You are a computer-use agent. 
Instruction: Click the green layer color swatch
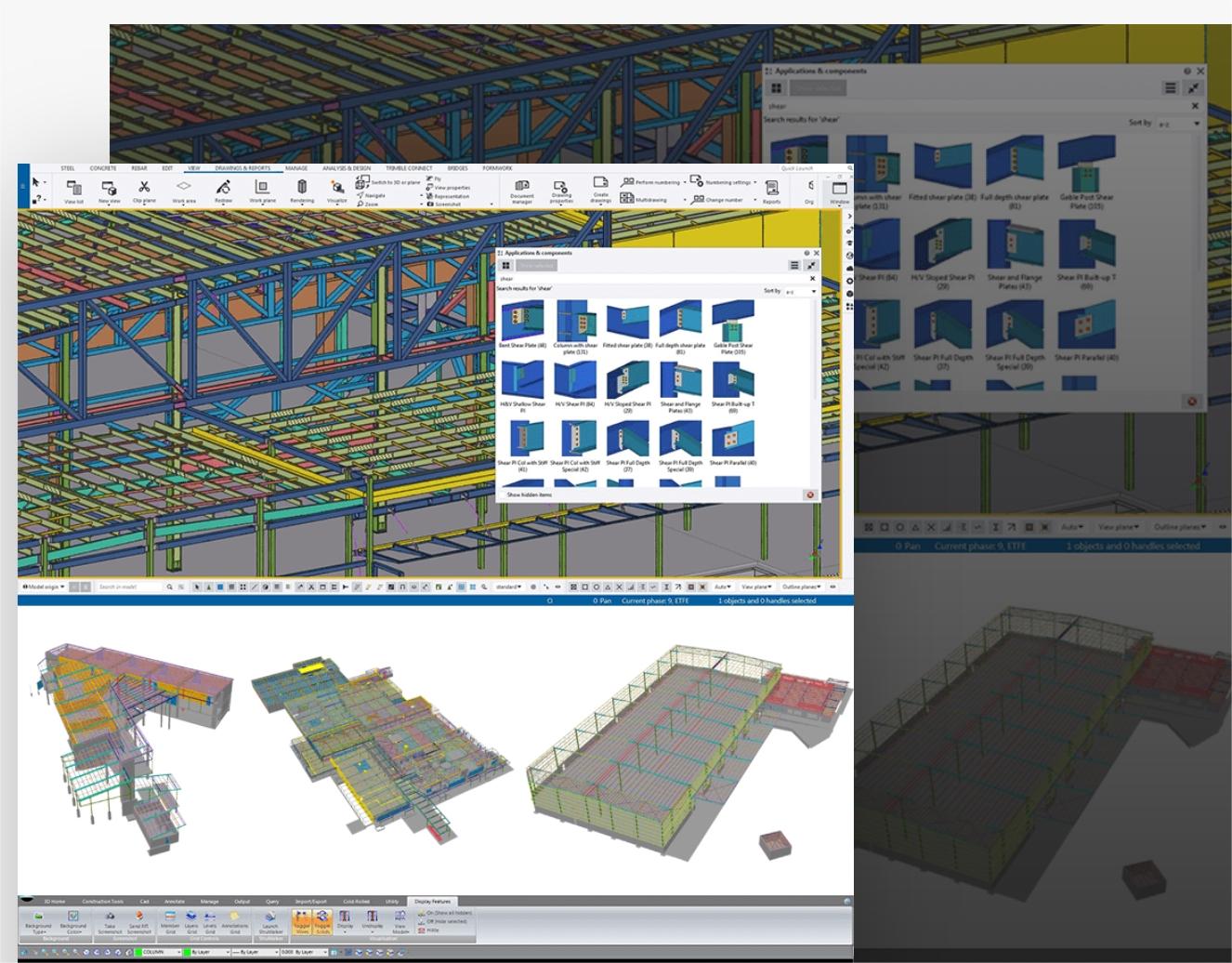tap(137, 952)
